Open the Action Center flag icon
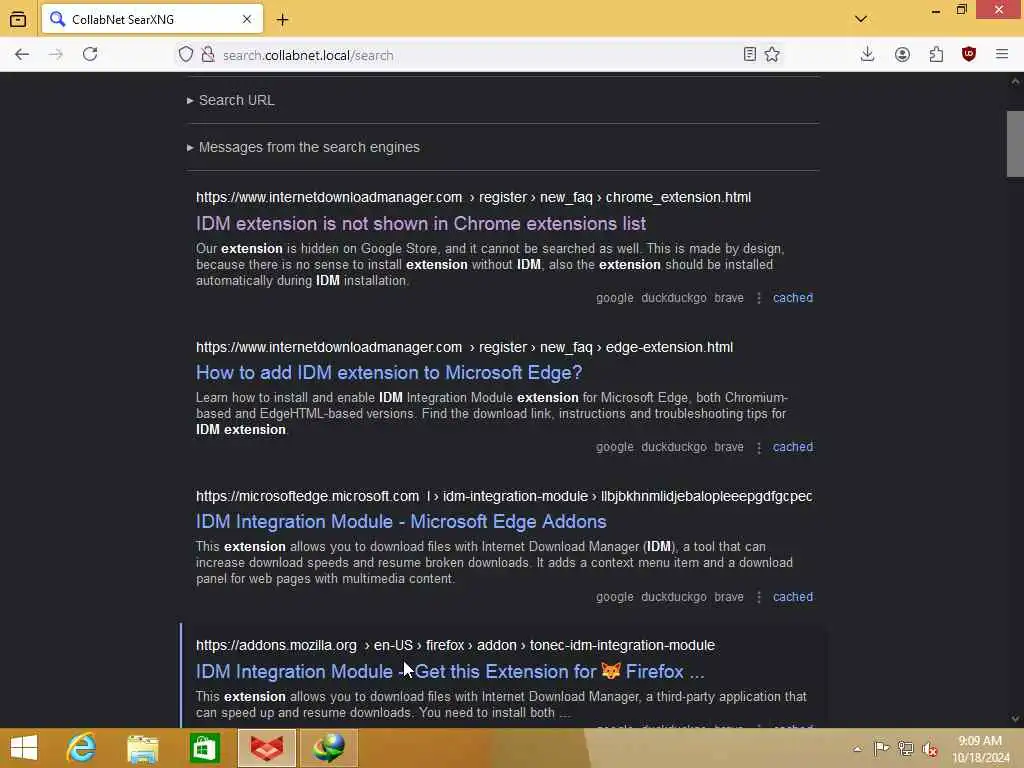The image size is (1024, 768). click(881, 748)
